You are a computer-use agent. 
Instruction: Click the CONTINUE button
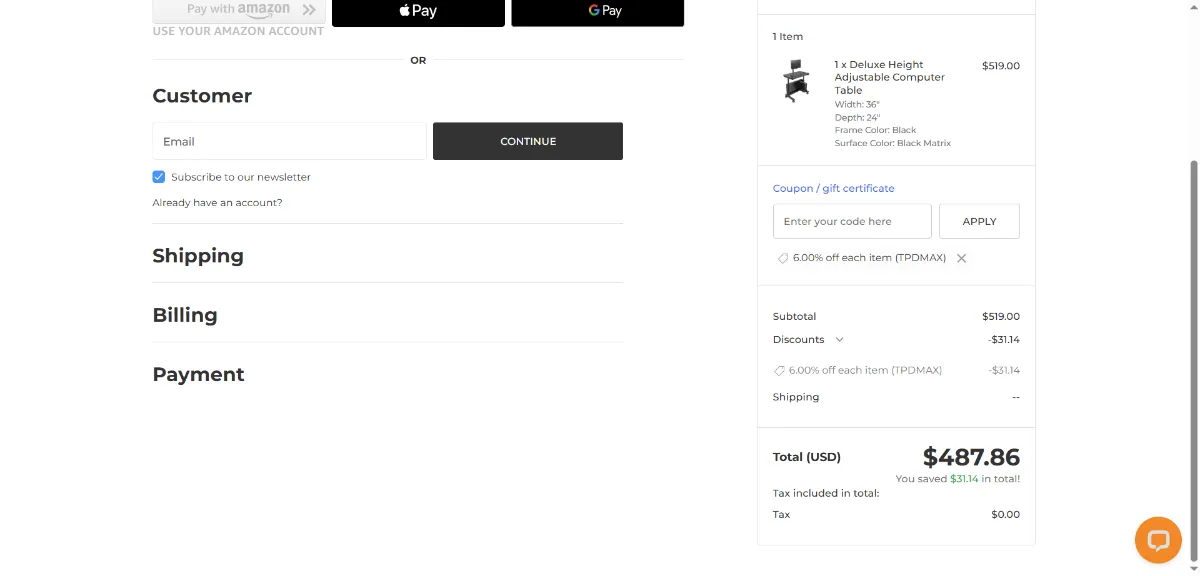pyautogui.click(x=528, y=141)
